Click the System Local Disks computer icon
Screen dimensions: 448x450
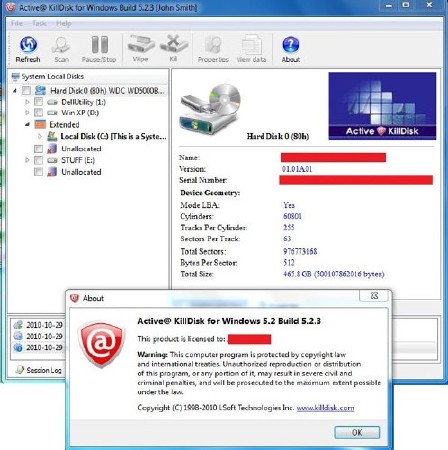pos(15,77)
